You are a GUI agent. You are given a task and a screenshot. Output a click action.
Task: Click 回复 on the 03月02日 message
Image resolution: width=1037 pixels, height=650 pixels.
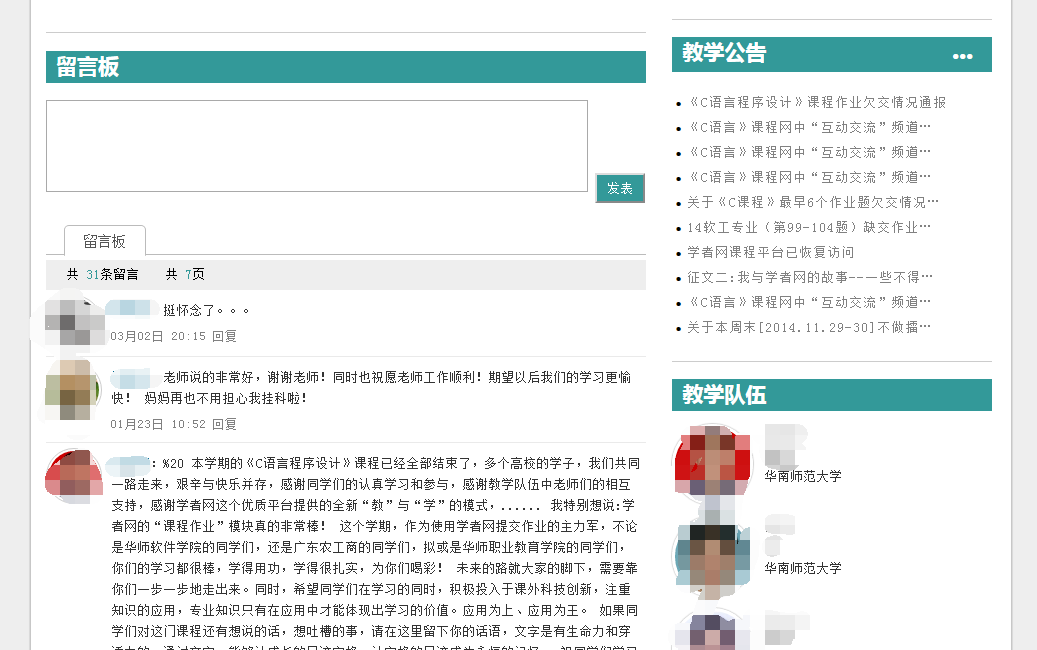tap(224, 336)
